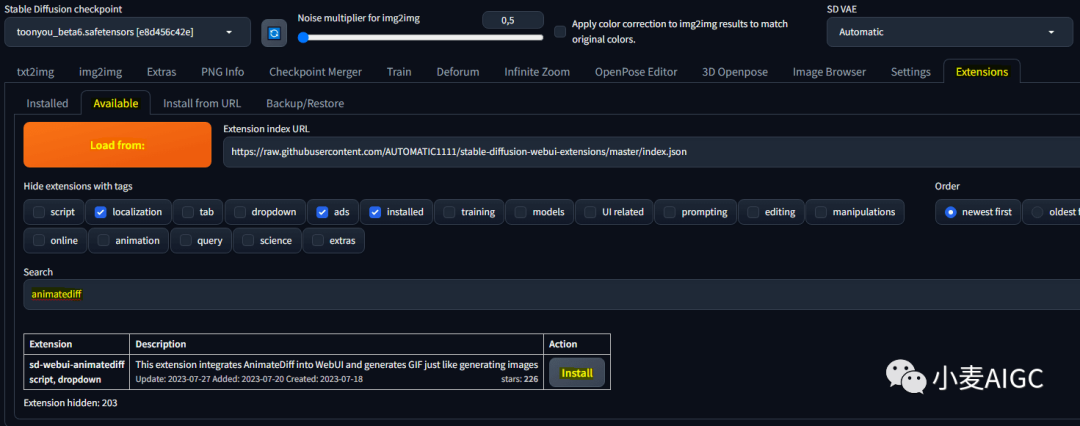The height and width of the screenshot is (426, 1080).
Task: Open the 3D Openpose tab
Action: (x=735, y=72)
